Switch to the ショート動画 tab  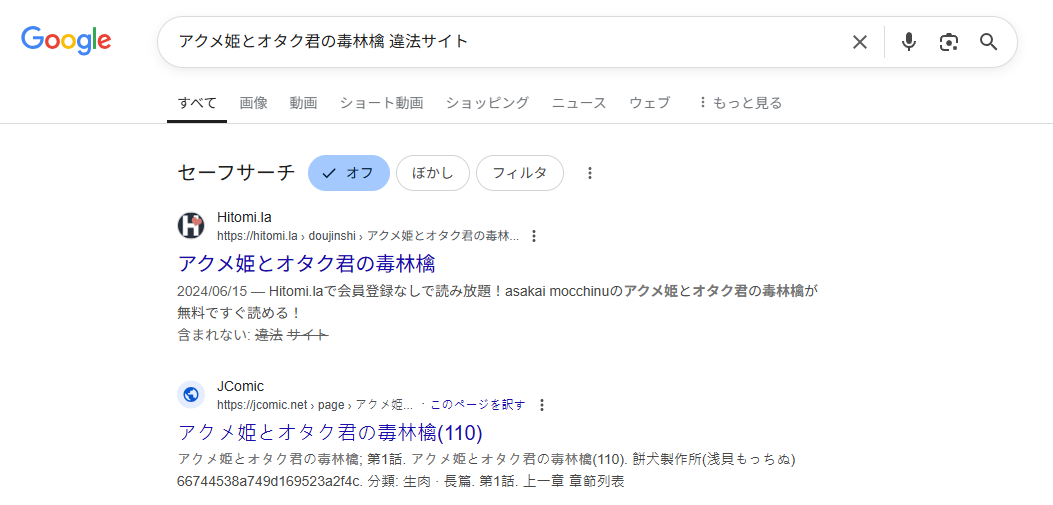point(381,103)
